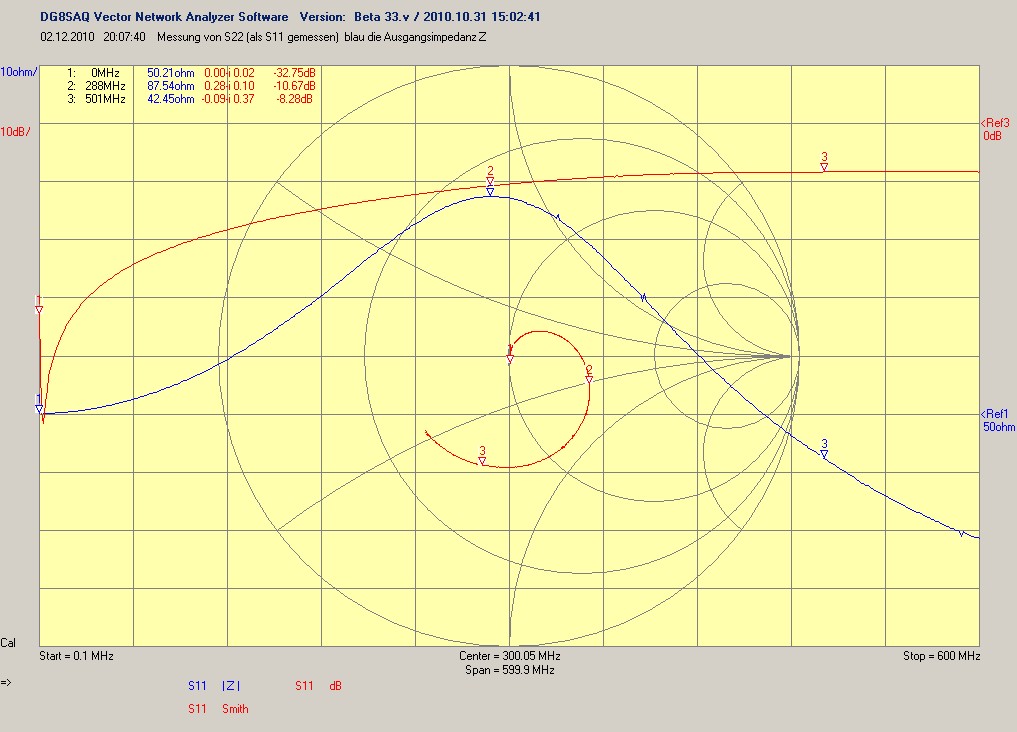Click the 10ohm/ scale label
This screenshot has height=732, width=1017.
click(x=19, y=72)
